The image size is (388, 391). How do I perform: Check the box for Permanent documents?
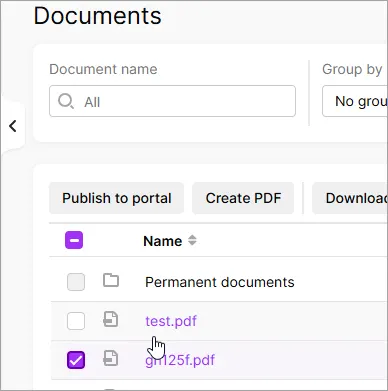point(76,282)
